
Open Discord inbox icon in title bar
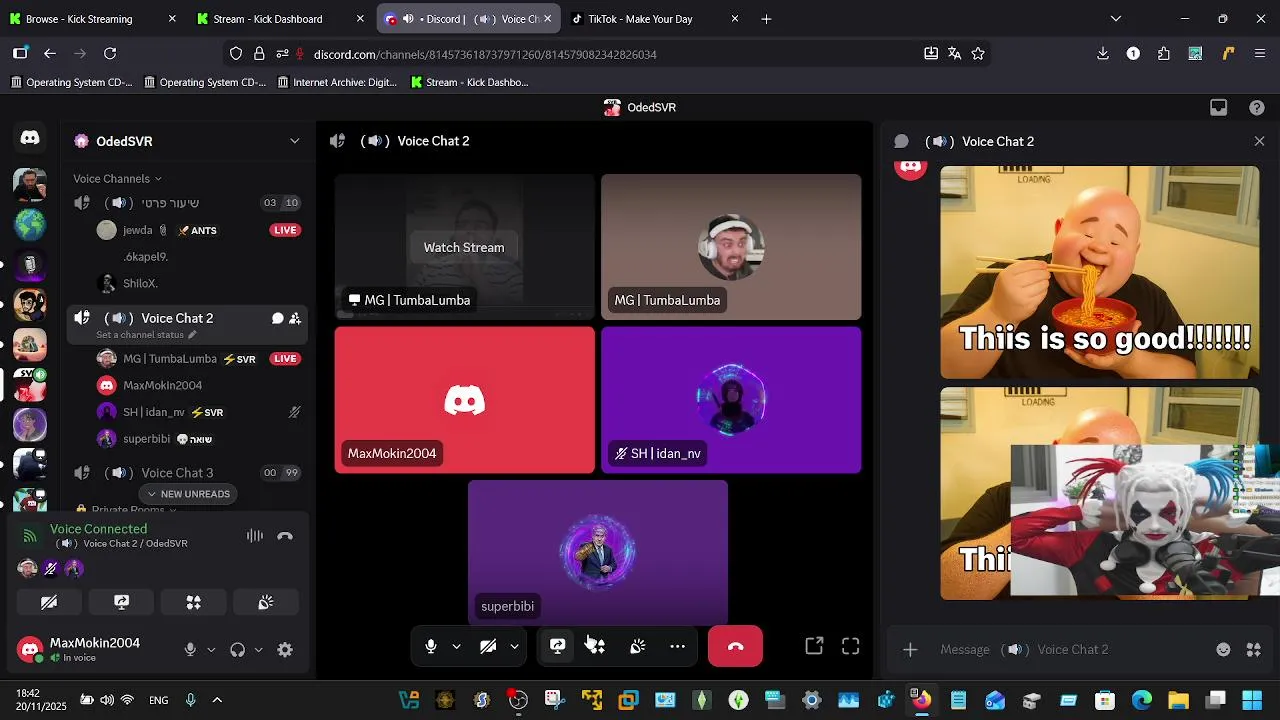(1218, 107)
